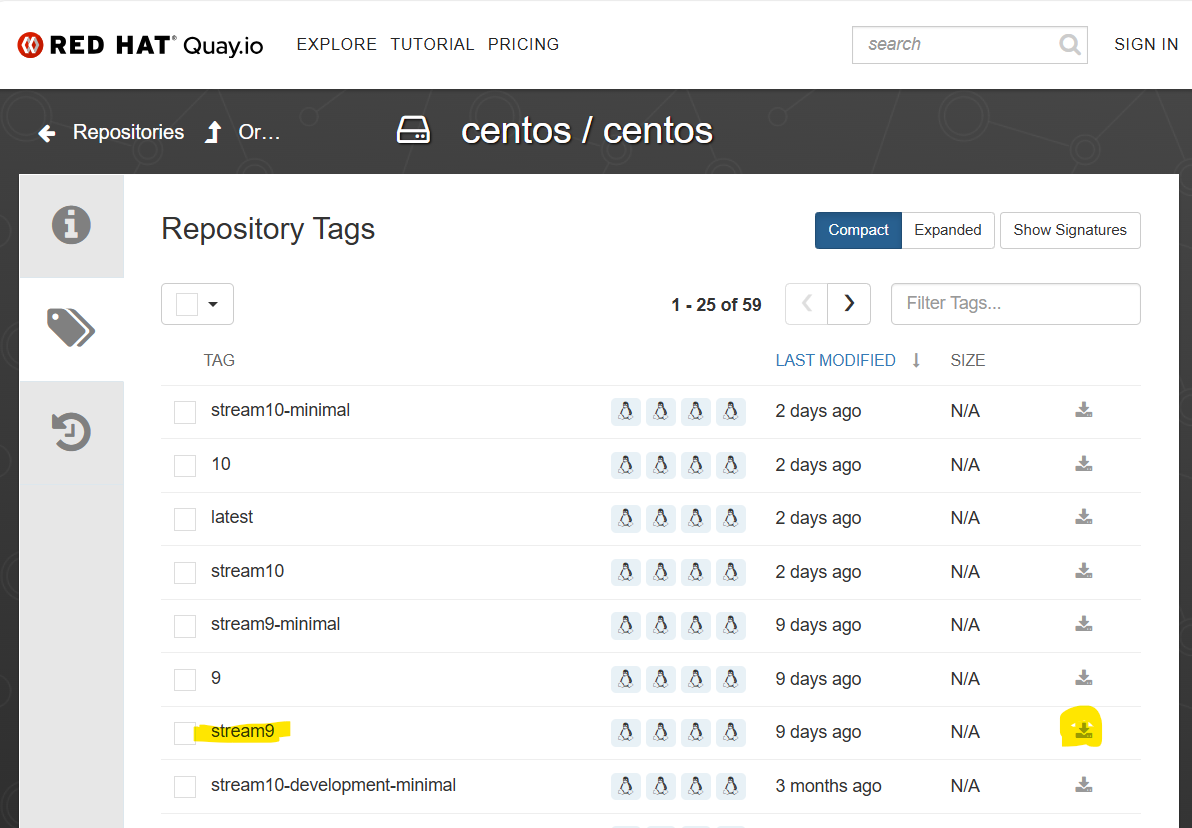The image size is (1192, 828).
Task: Fetch the stream10-minimal tag
Action: tap(1084, 411)
